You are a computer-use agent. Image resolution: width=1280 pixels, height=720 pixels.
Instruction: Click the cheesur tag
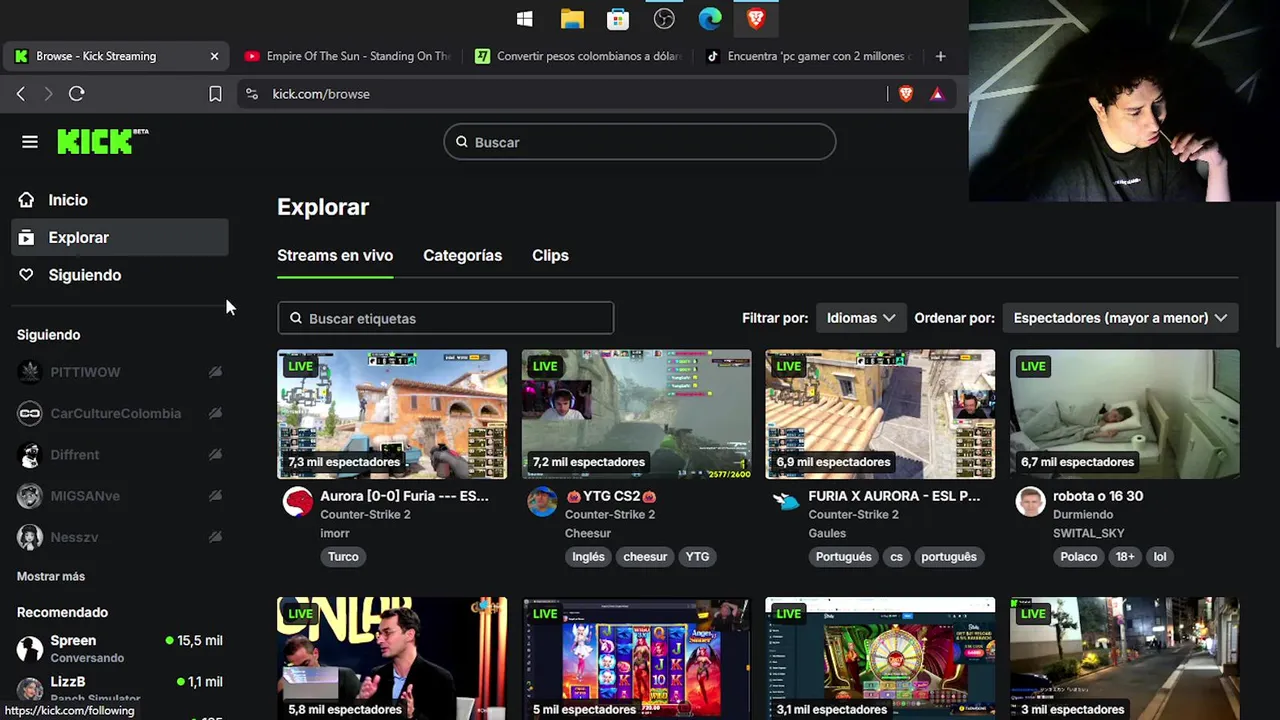coord(645,557)
